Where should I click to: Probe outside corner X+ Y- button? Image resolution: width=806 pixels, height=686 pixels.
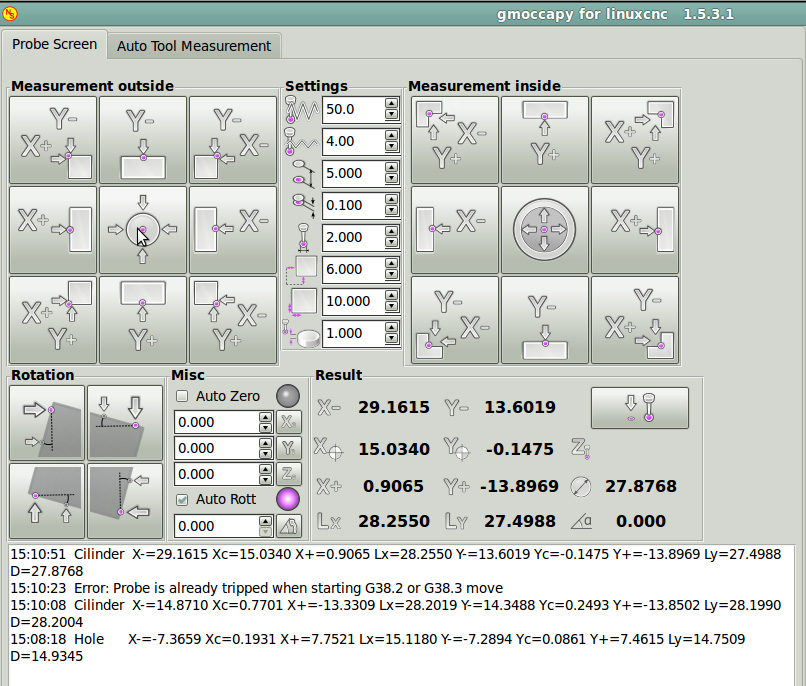(x=53, y=140)
